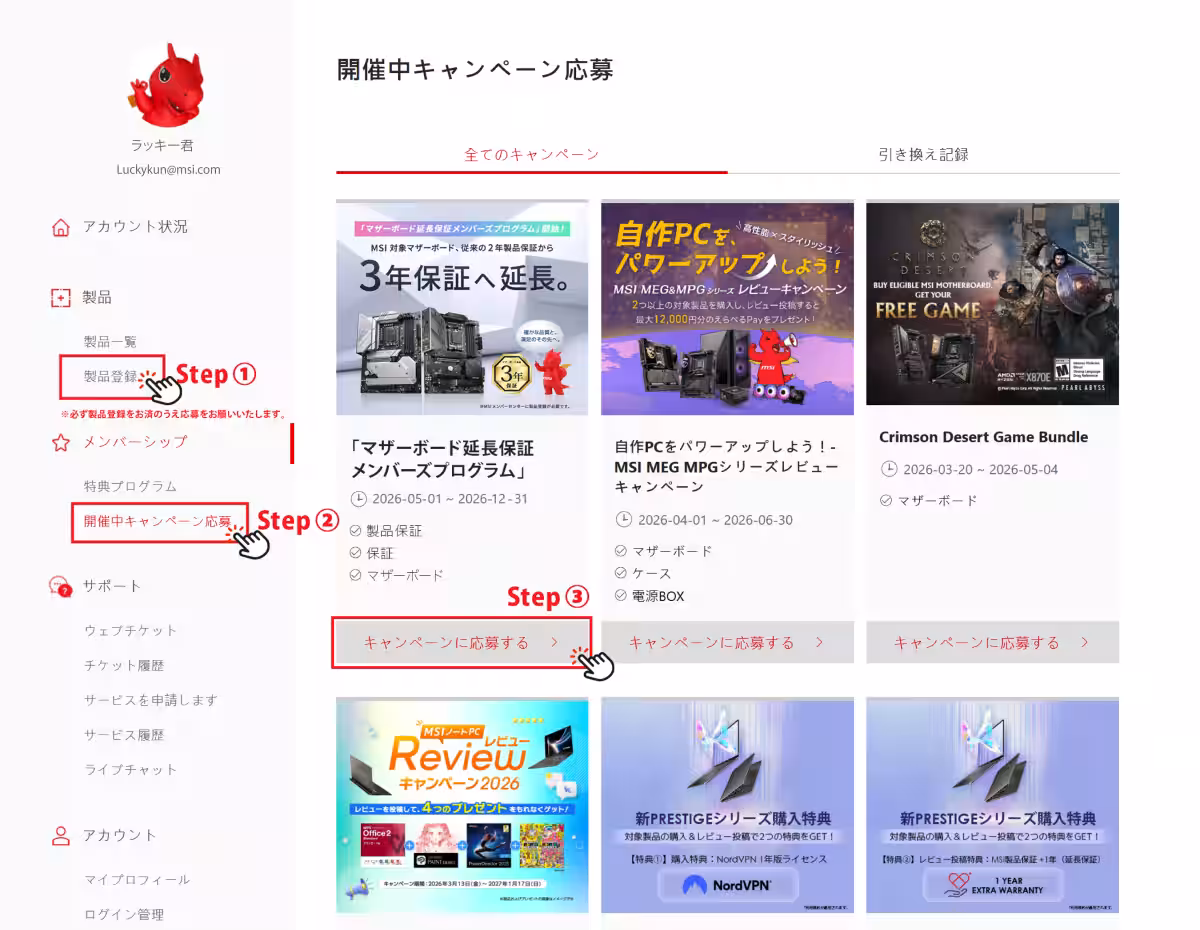The width and height of the screenshot is (1200, 930).
Task: Switch to the 全てのキャンペーン tab
Action: pyautogui.click(x=532, y=155)
